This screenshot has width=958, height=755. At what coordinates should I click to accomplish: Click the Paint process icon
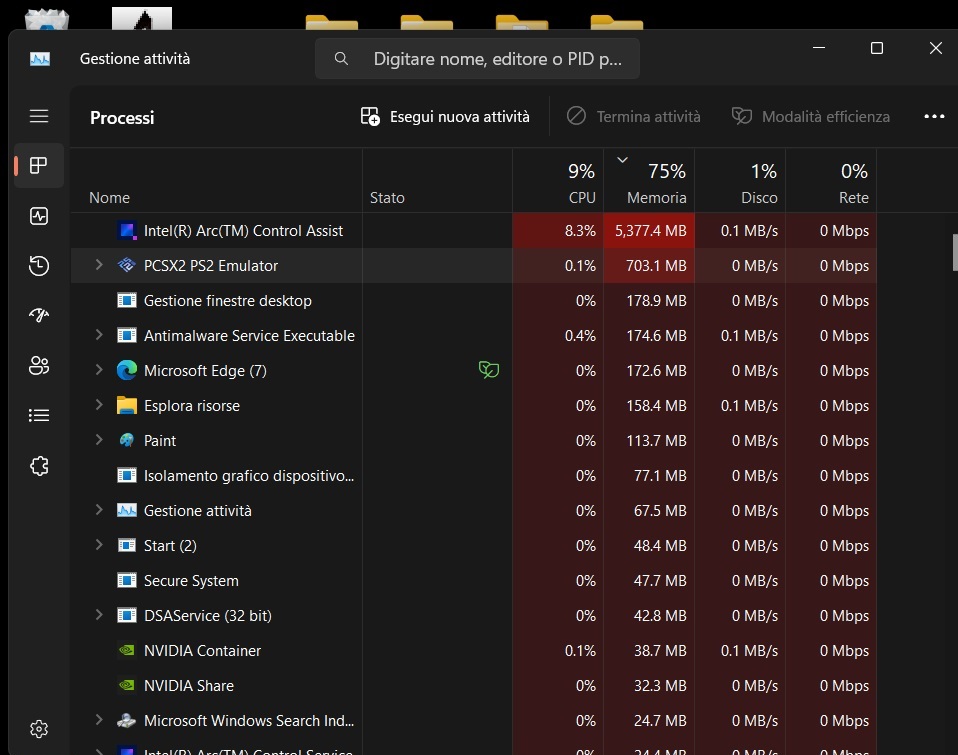point(127,440)
